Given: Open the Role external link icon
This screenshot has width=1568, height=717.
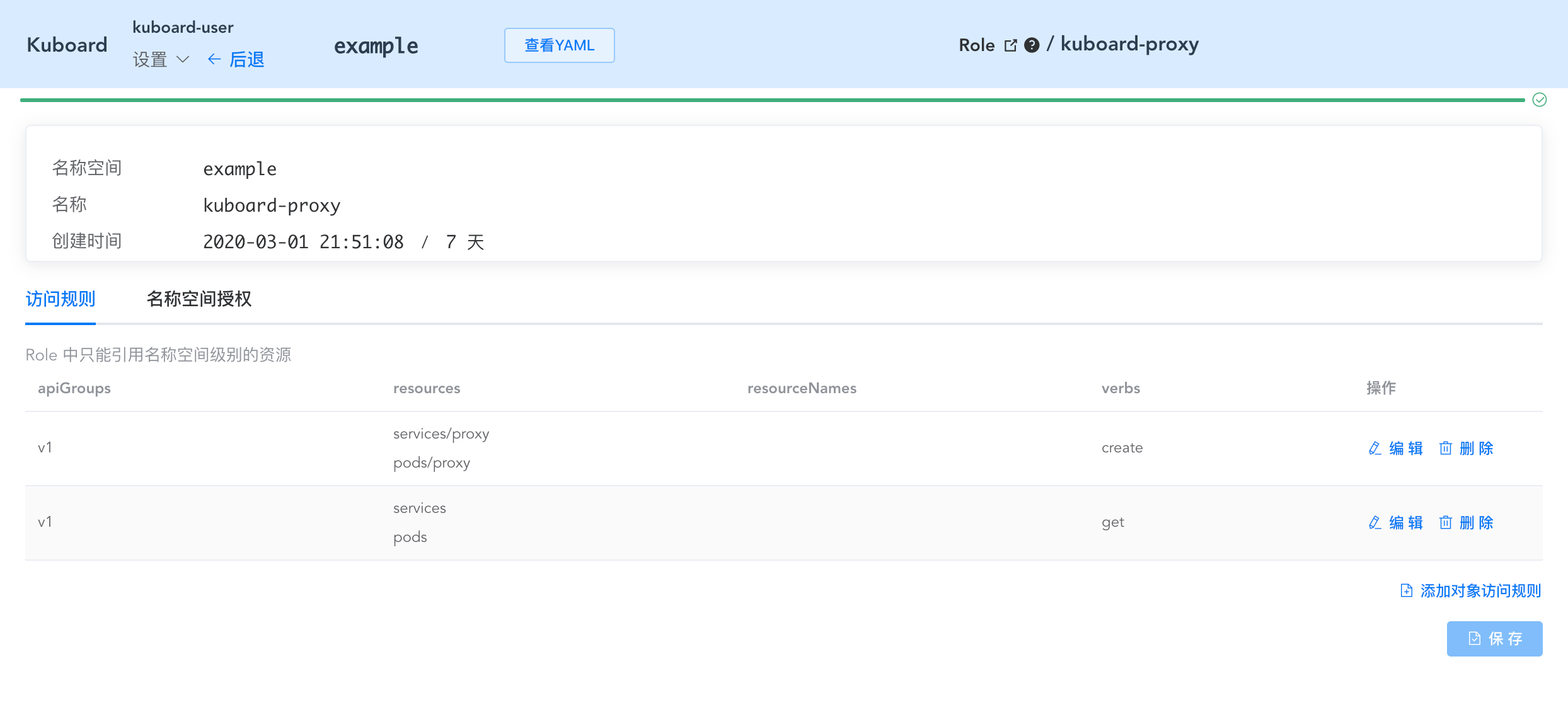Looking at the screenshot, I should point(1010,45).
